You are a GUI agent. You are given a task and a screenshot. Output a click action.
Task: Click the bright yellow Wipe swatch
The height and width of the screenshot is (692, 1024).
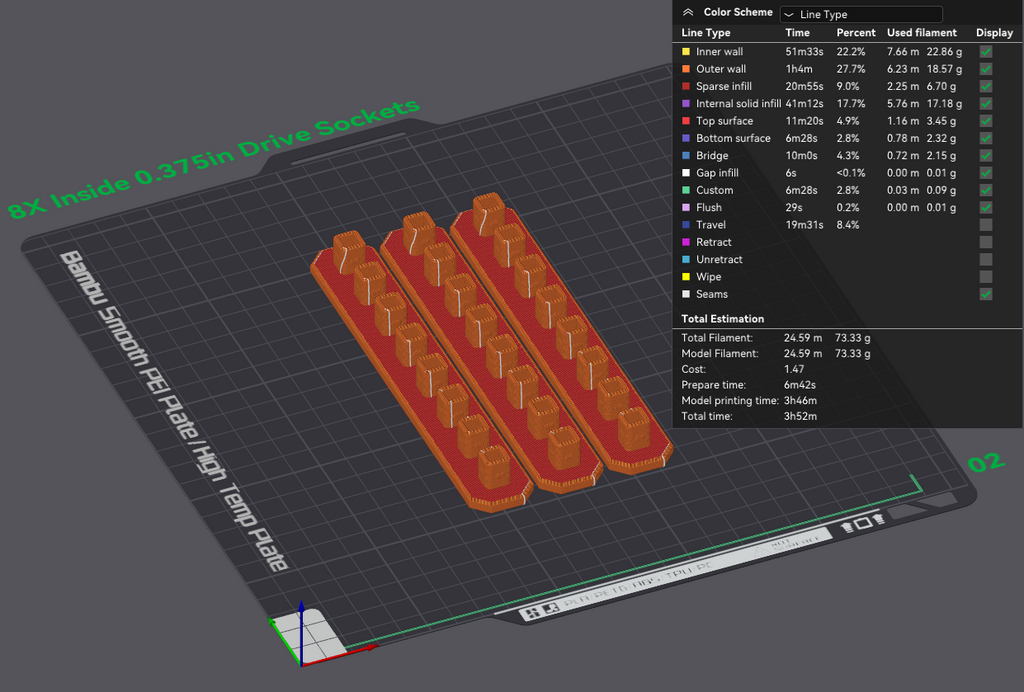pos(686,276)
